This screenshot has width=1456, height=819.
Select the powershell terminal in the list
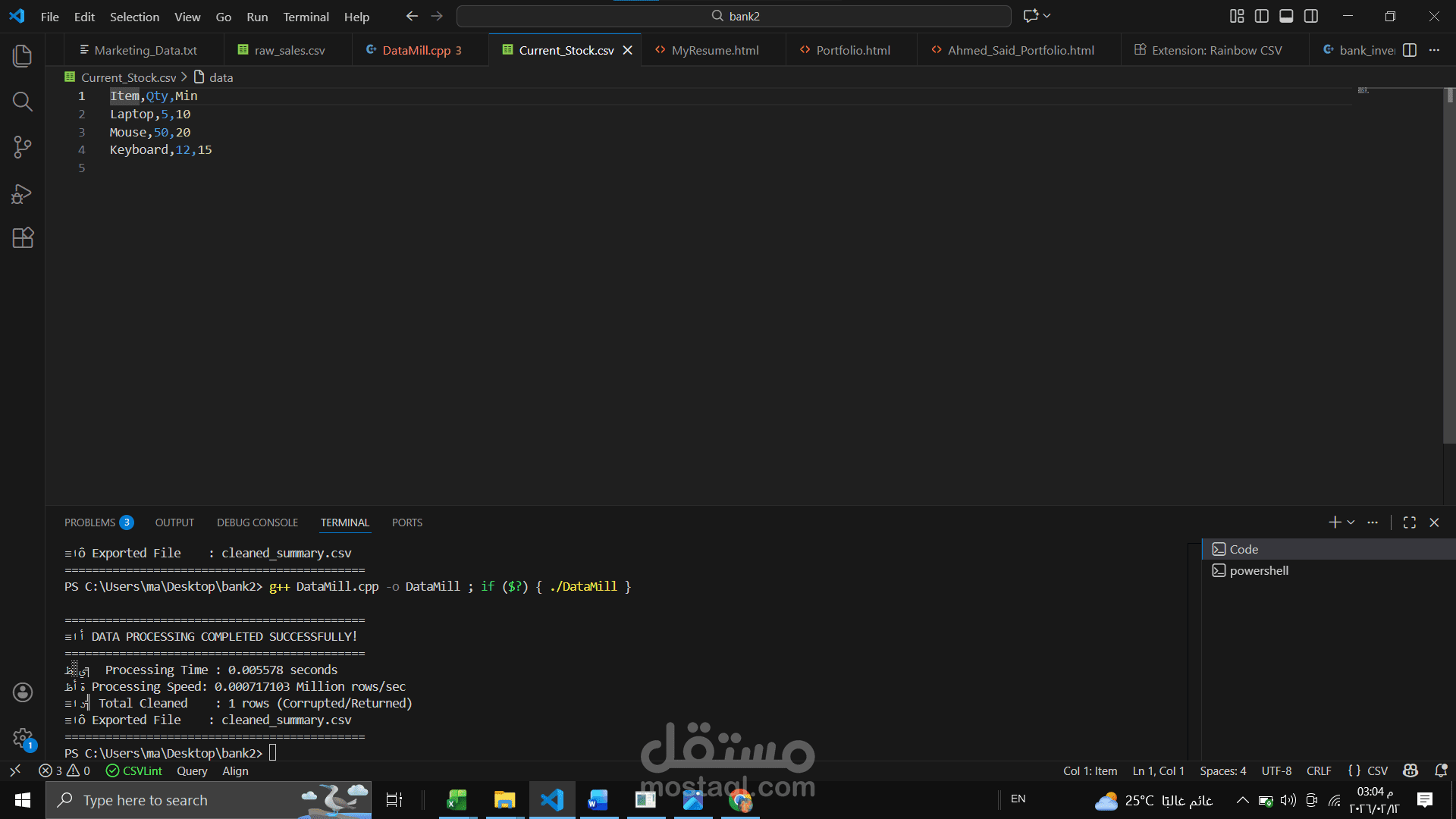[x=1259, y=570]
